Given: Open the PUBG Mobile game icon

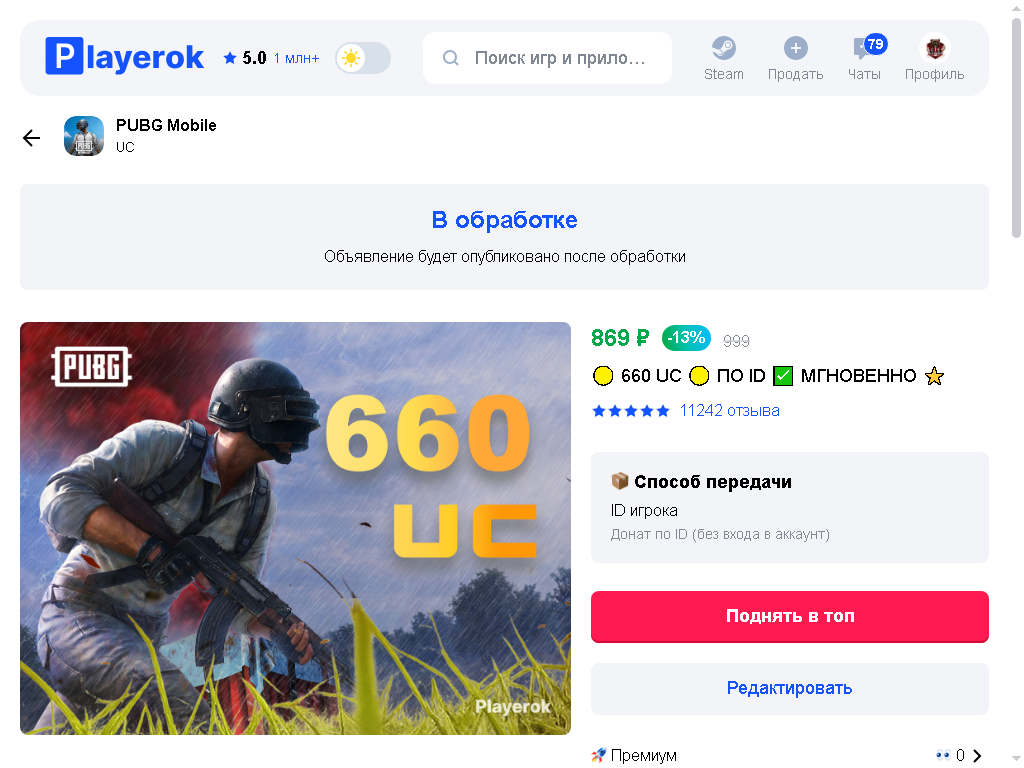Looking at the screenshot, I should coord(84,136).
